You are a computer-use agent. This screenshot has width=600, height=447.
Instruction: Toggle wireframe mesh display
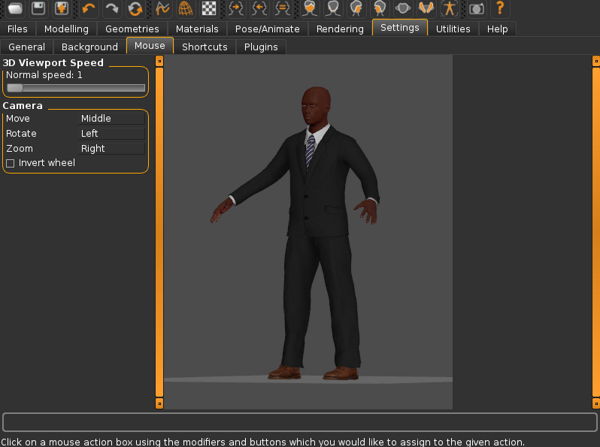click(186, 9)
